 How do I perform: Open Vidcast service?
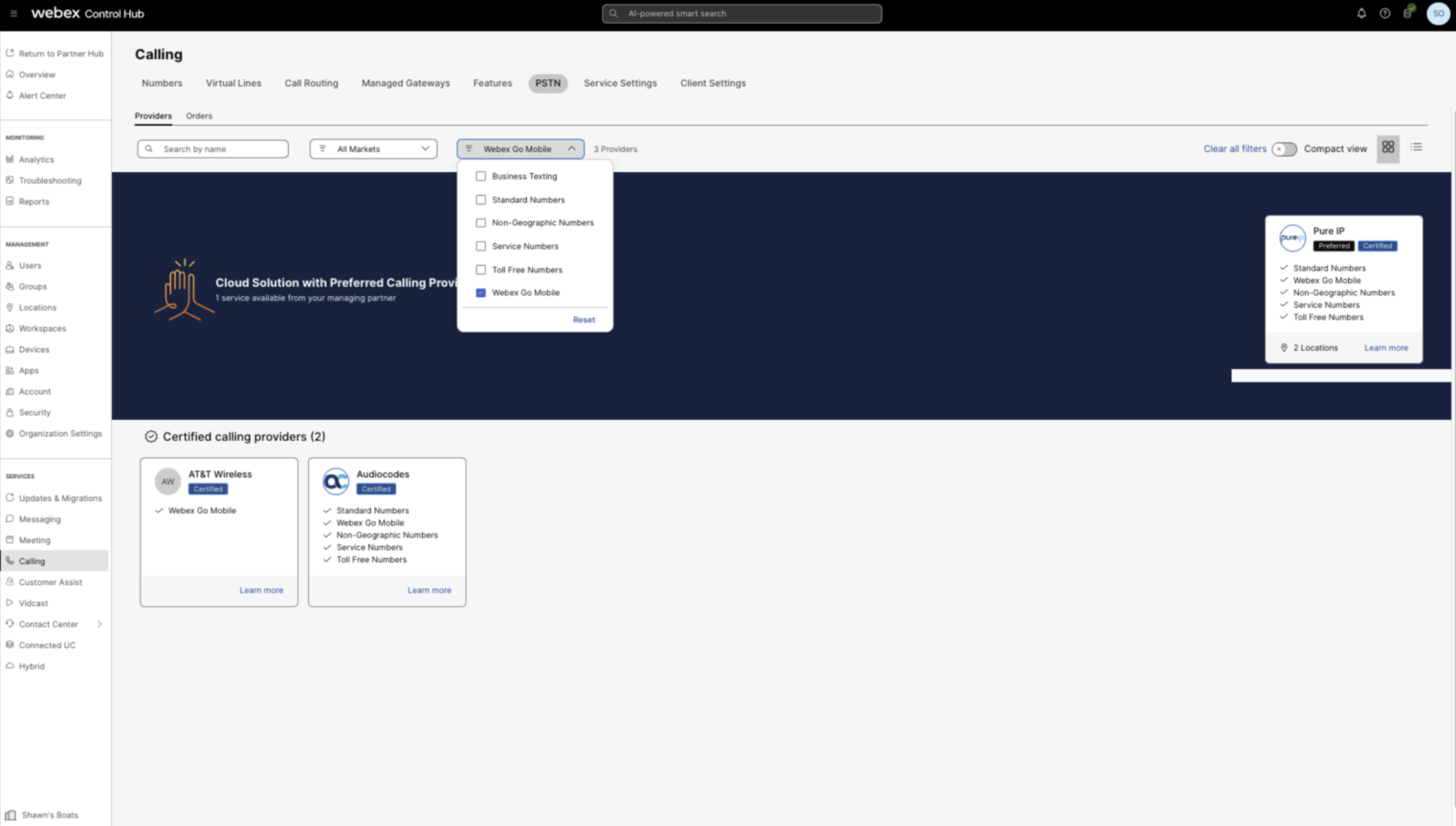click(x=34, y=603)
